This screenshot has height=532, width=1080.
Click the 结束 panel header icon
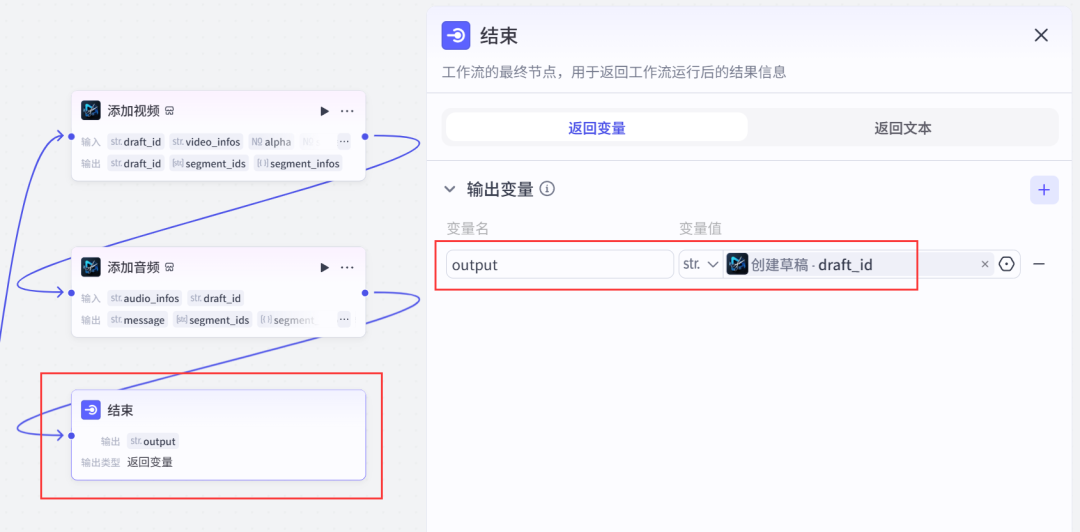456,35
